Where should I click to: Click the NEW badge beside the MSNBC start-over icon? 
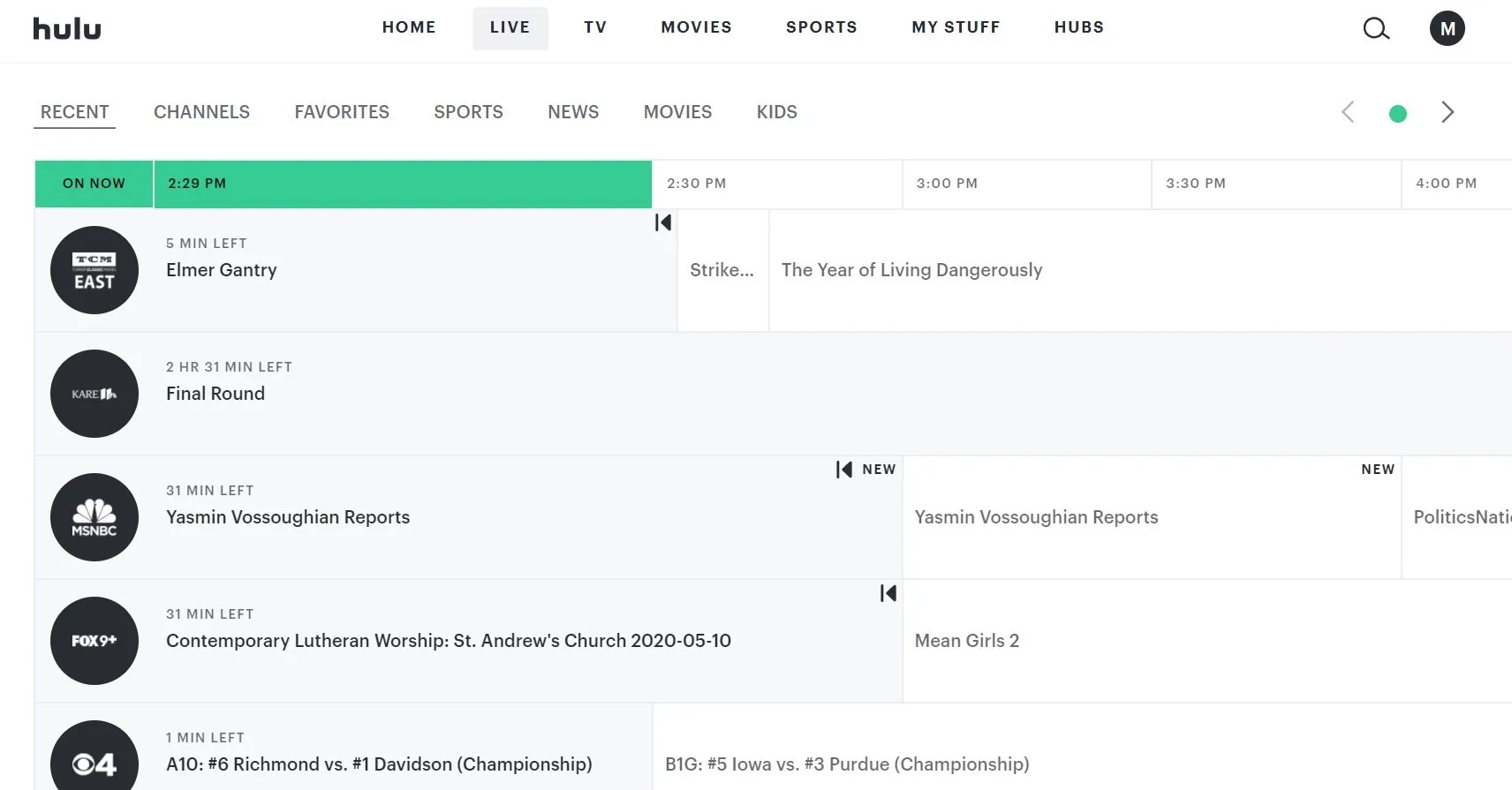click(879, 470)
